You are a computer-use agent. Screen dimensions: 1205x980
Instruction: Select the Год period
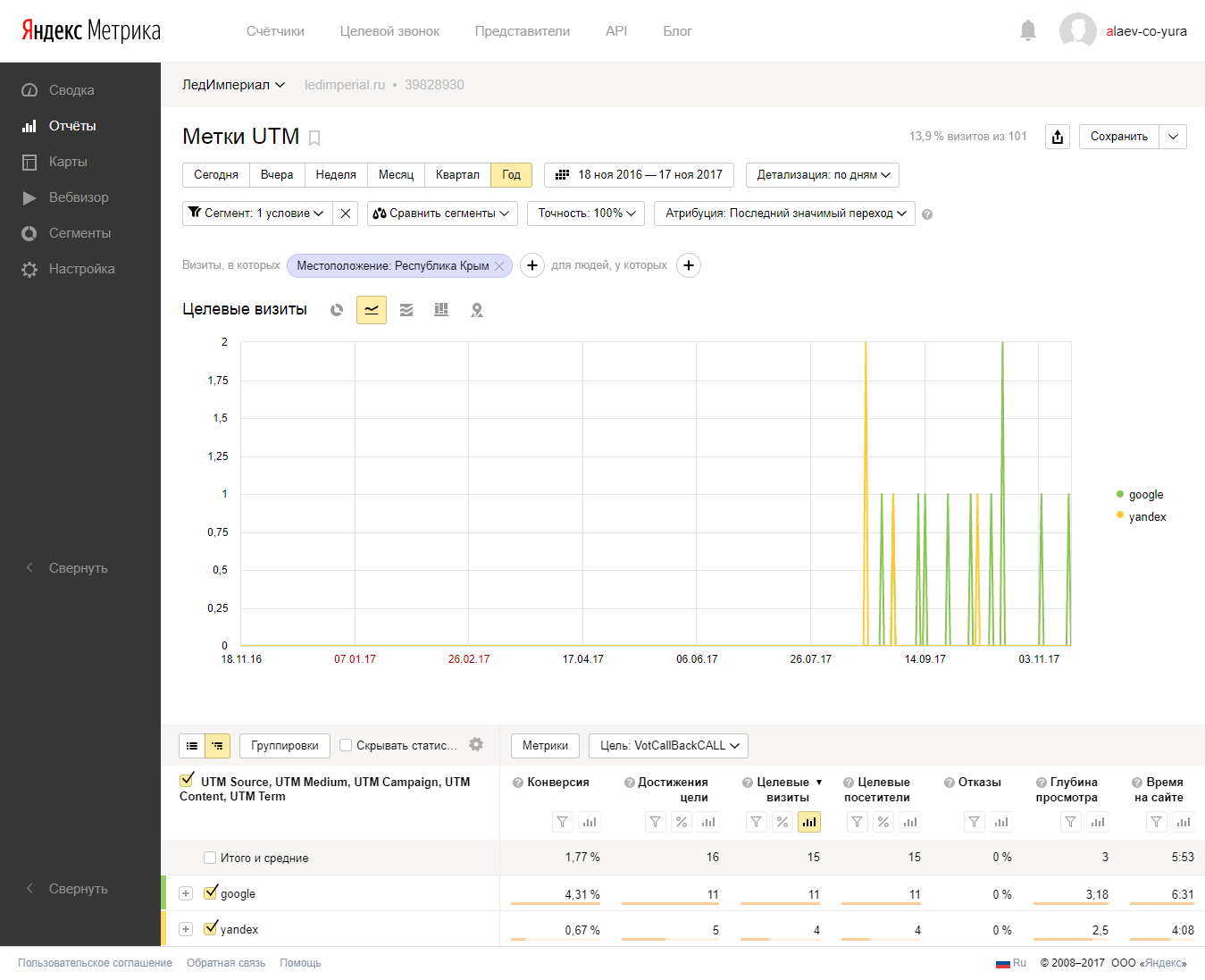(x=511, y=175)
